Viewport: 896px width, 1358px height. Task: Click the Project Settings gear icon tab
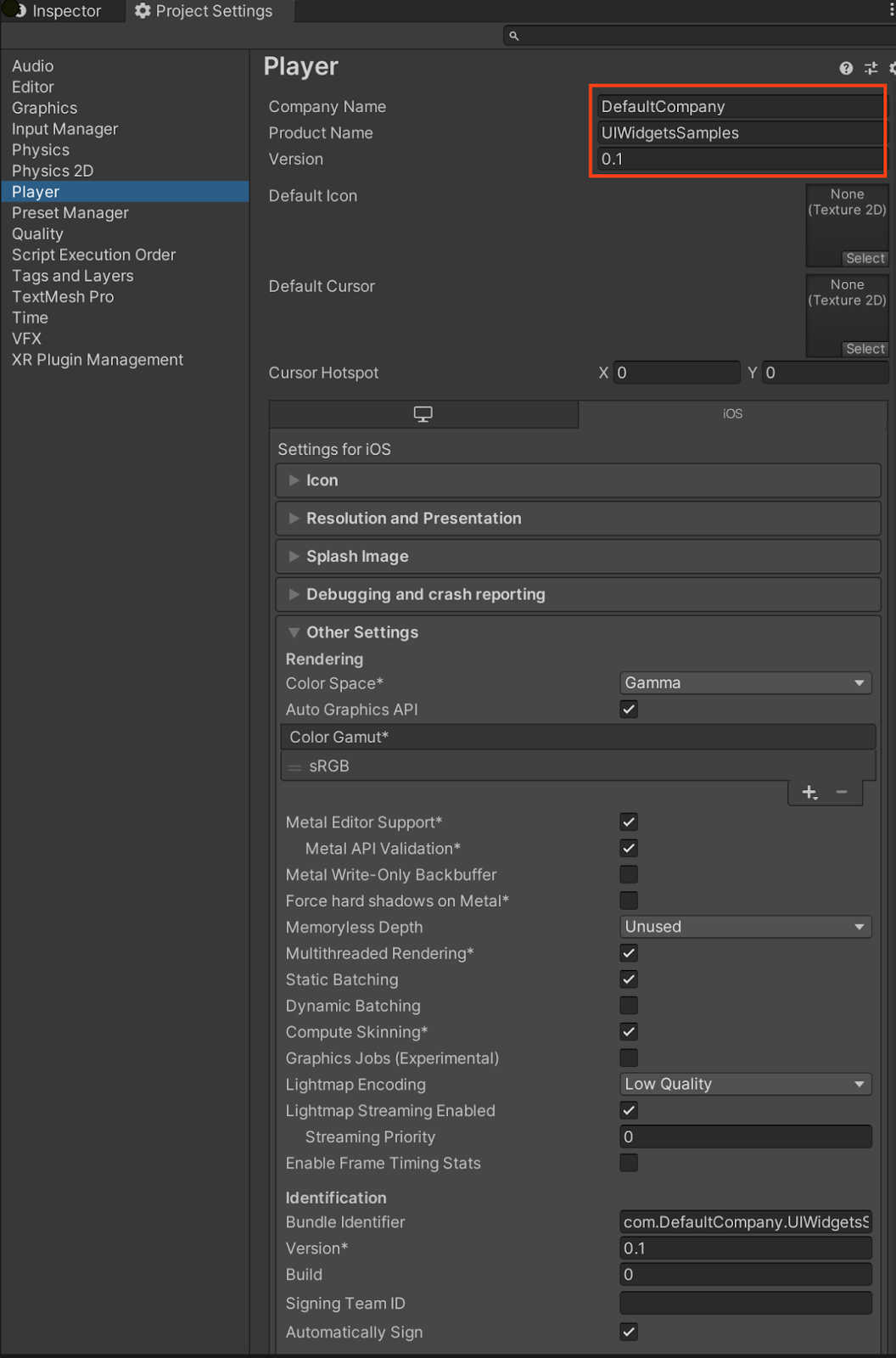204,11
